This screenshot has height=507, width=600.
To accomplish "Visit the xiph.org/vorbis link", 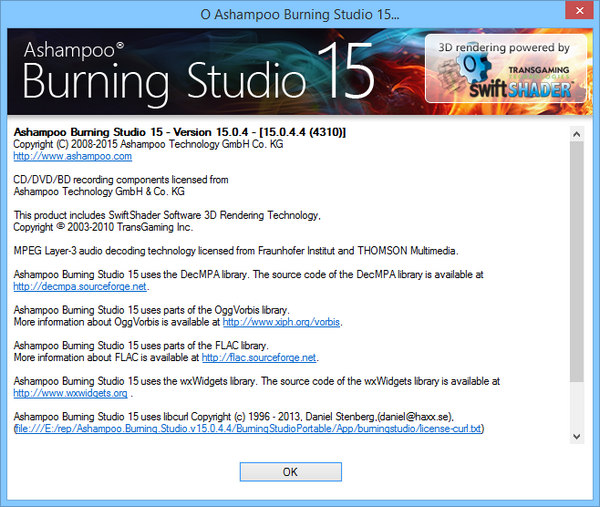I will click(281, 323).
